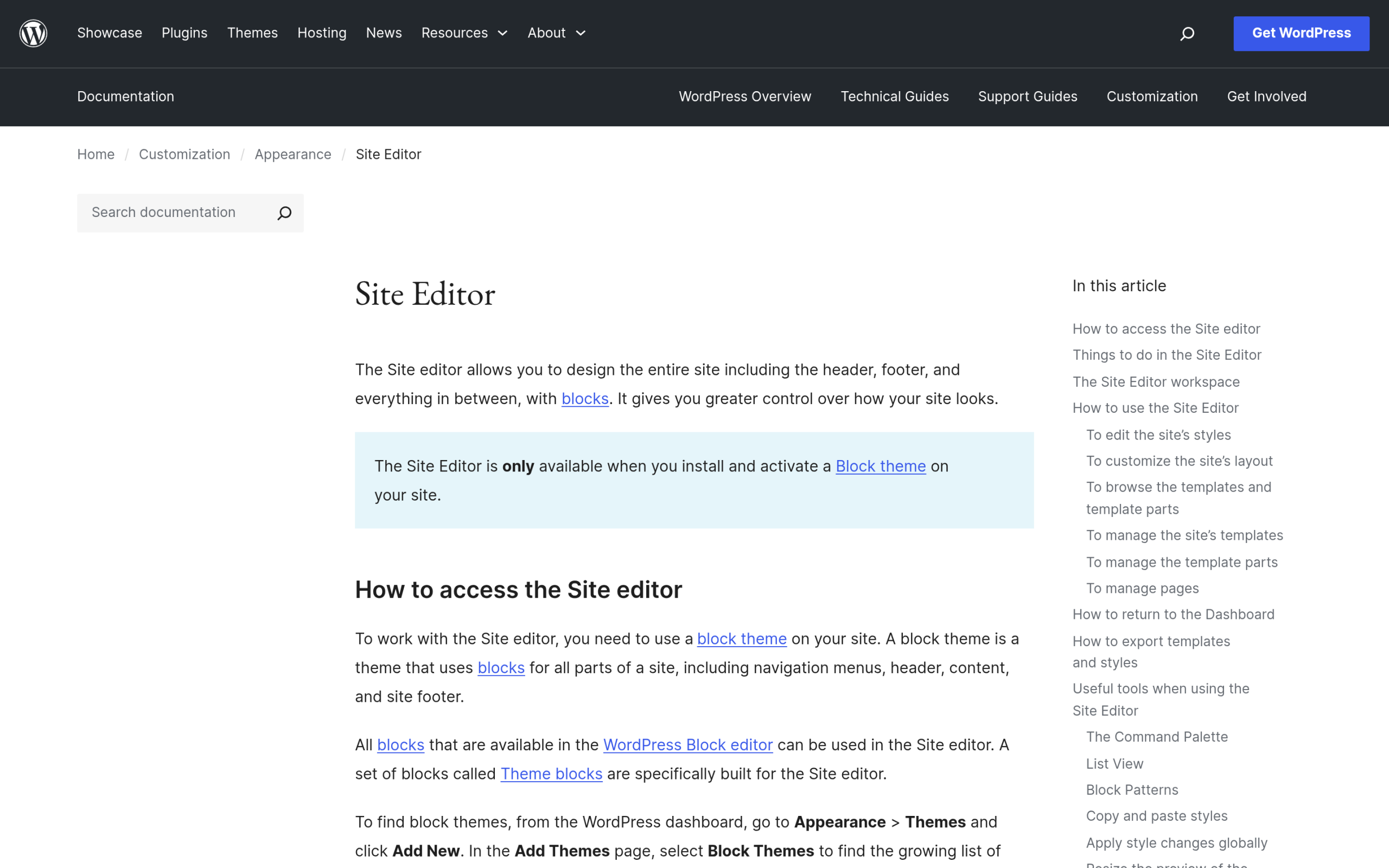Open the Block theme link in notice box
Viewport: 1389px width, 868px height.
pos(881,466)
